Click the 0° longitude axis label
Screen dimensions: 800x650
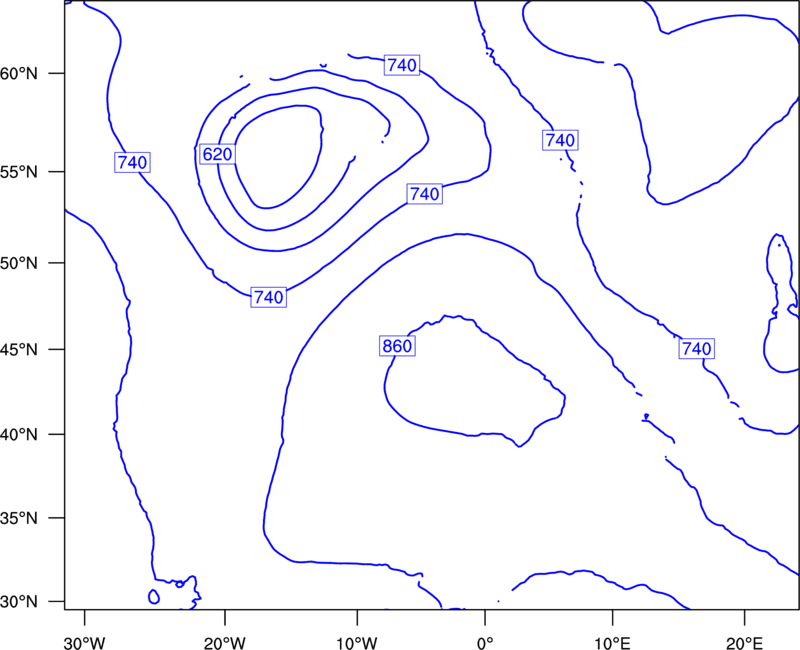point(485,643)
